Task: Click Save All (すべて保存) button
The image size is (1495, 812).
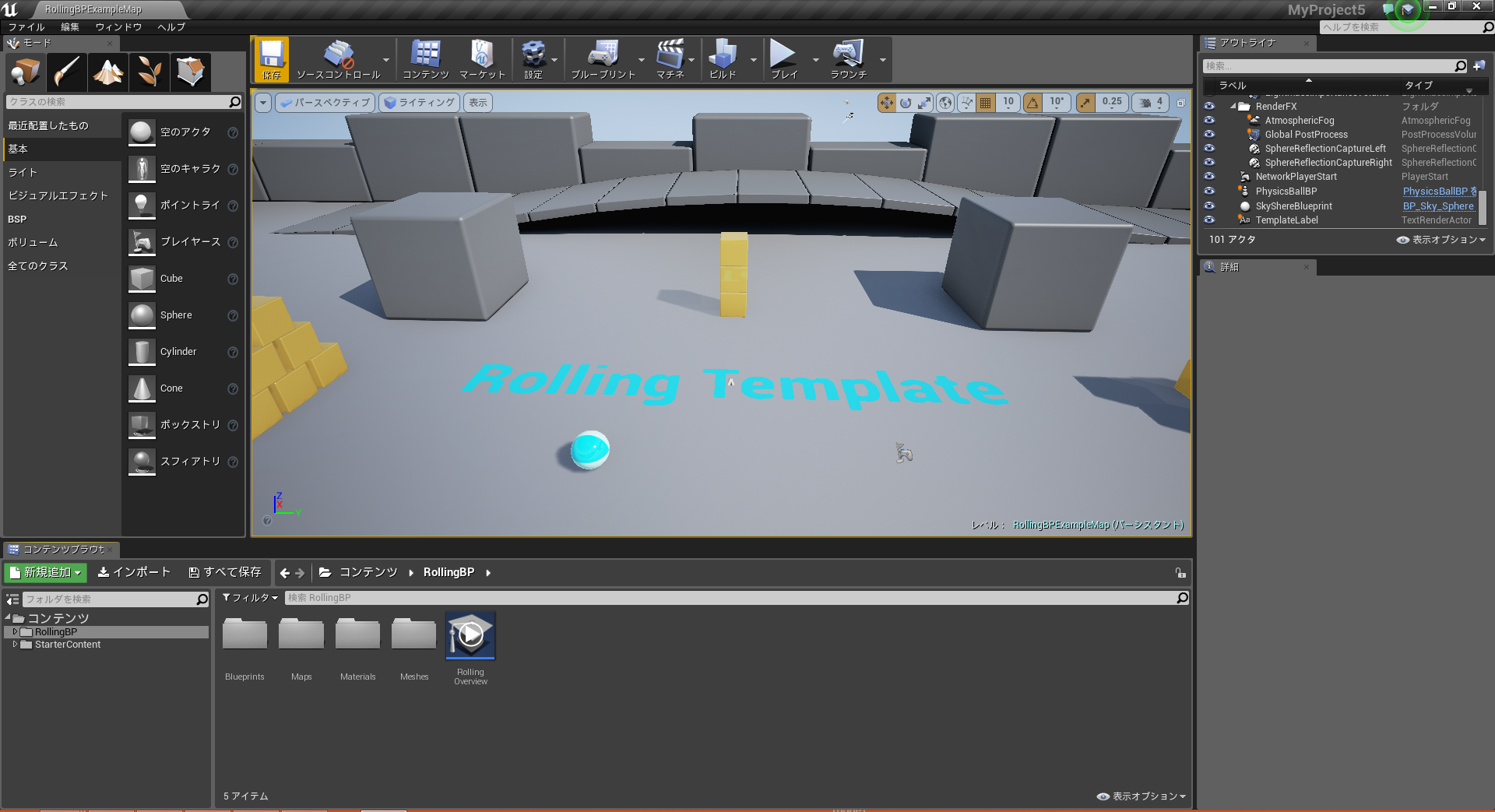Action: 225,572
